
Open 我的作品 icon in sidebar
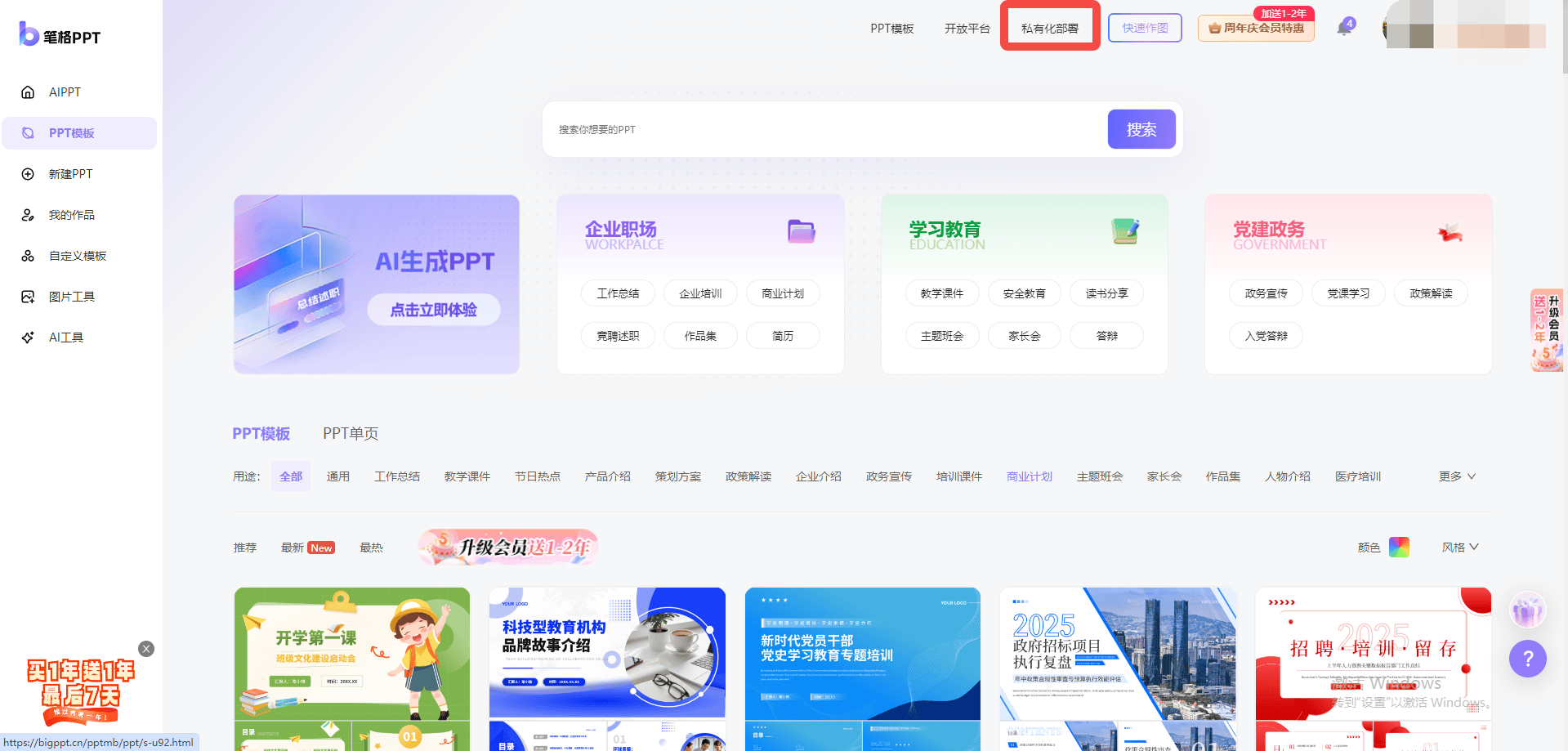28,215
